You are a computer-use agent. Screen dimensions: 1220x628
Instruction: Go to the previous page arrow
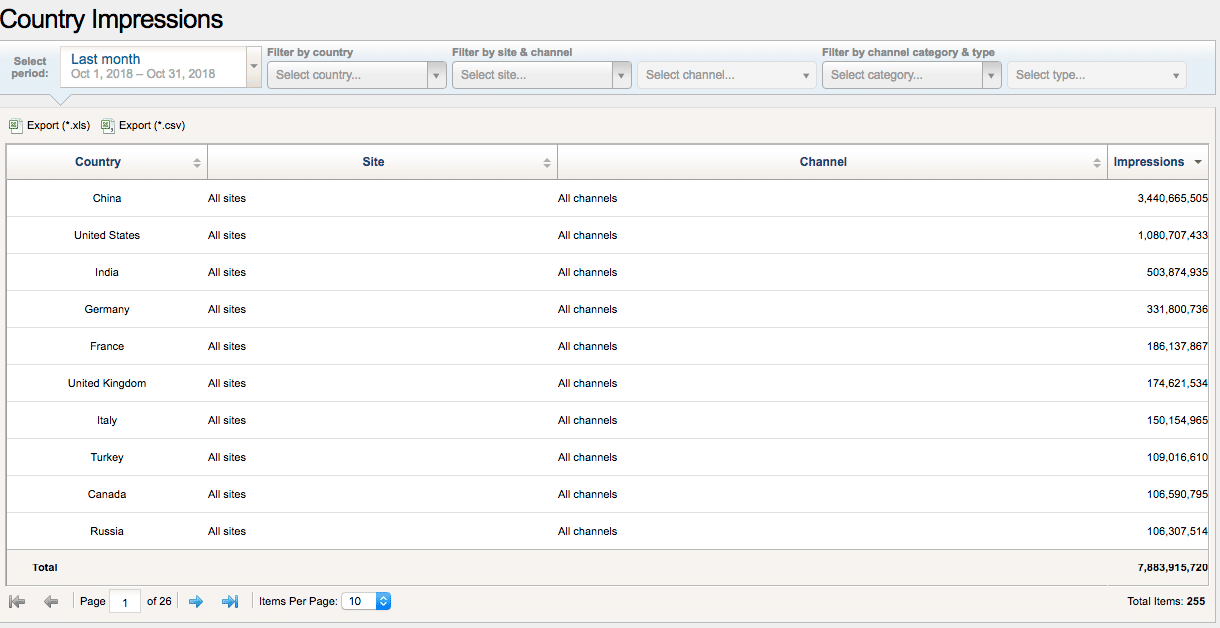coord(50,601)
